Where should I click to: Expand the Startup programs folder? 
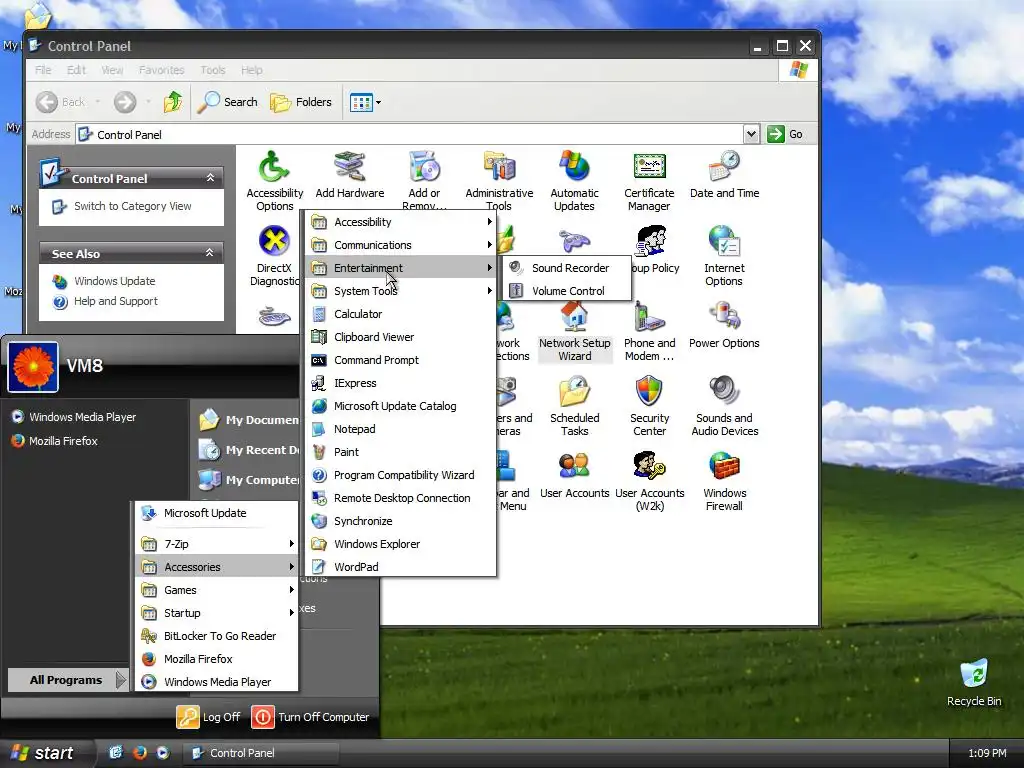[217, 613]
